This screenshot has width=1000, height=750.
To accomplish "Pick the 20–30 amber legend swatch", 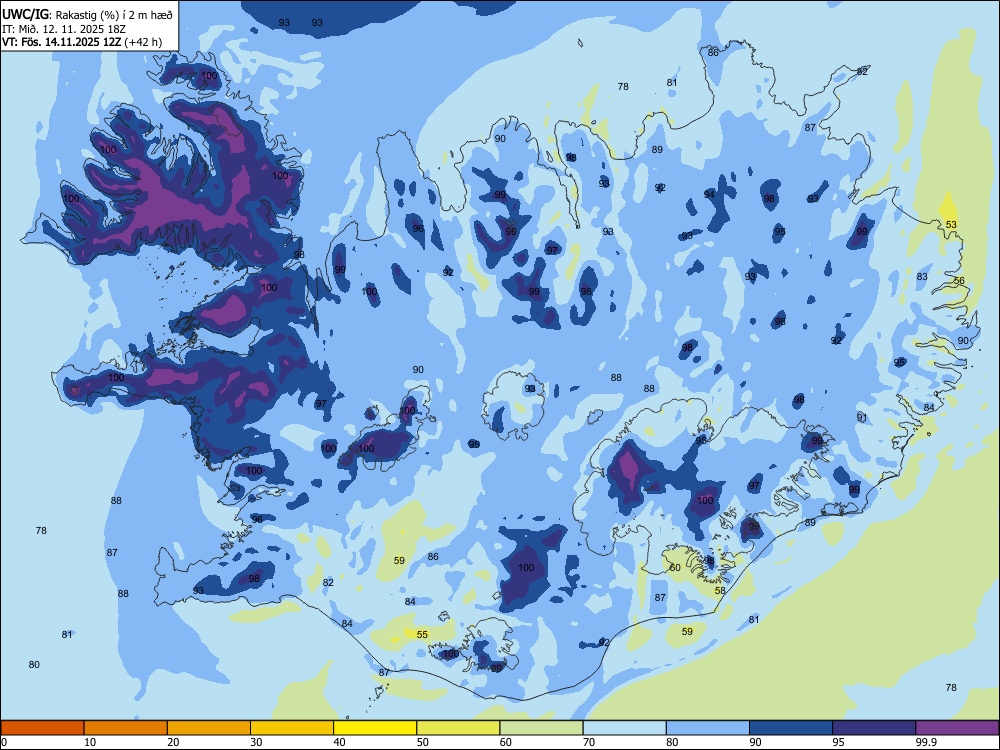I will tap(209, 728).
